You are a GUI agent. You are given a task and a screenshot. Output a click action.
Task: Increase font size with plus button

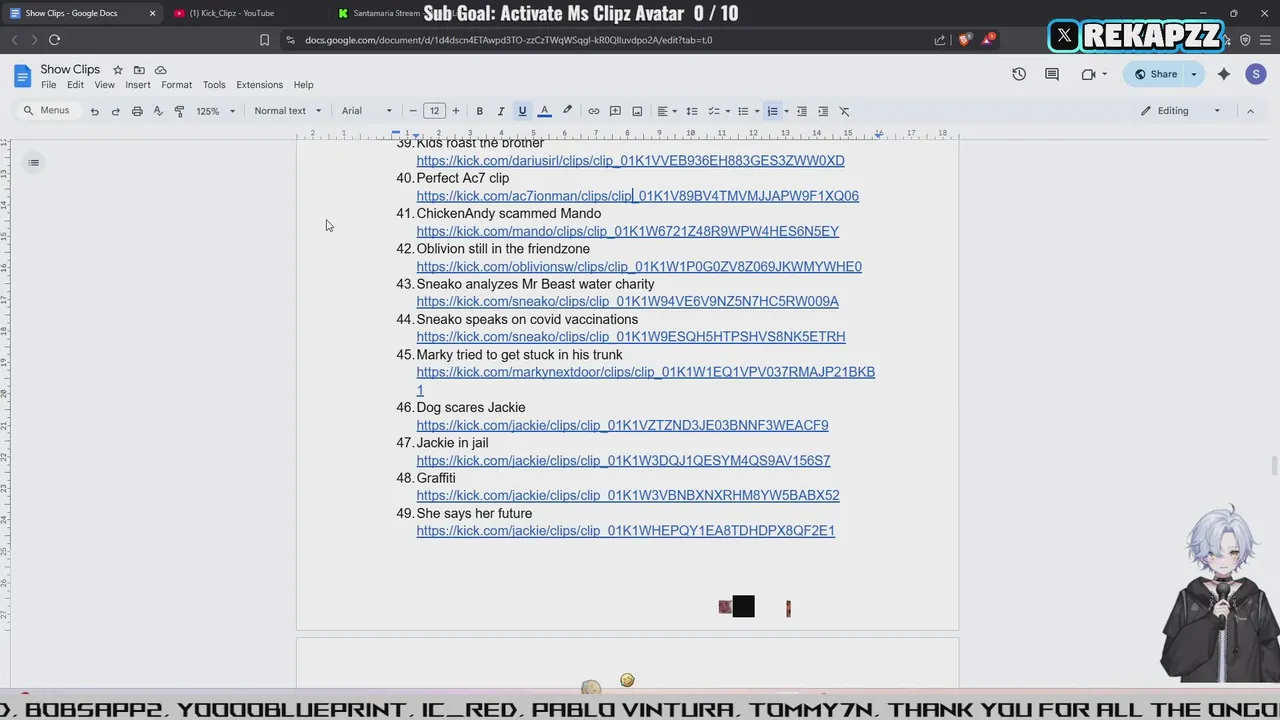click(x=456, y=111)
